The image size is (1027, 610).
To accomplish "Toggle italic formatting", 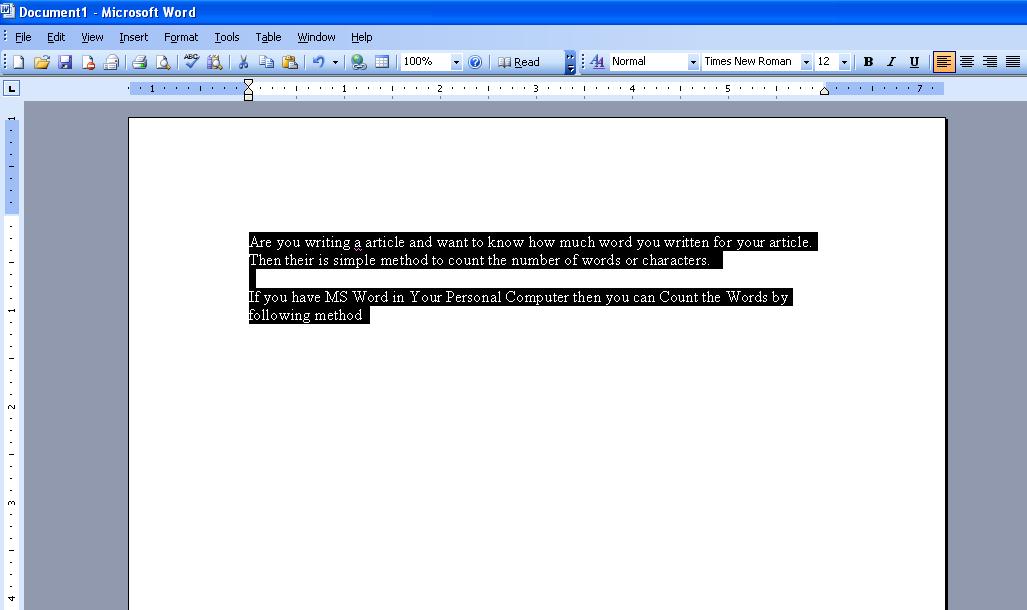I will [x=891, y=61].
